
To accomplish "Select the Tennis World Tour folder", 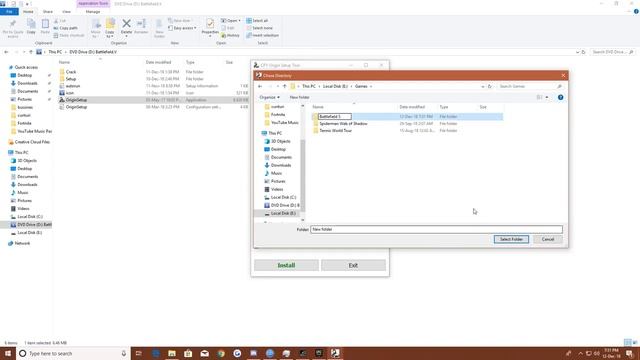I will [x=336, y=131].
